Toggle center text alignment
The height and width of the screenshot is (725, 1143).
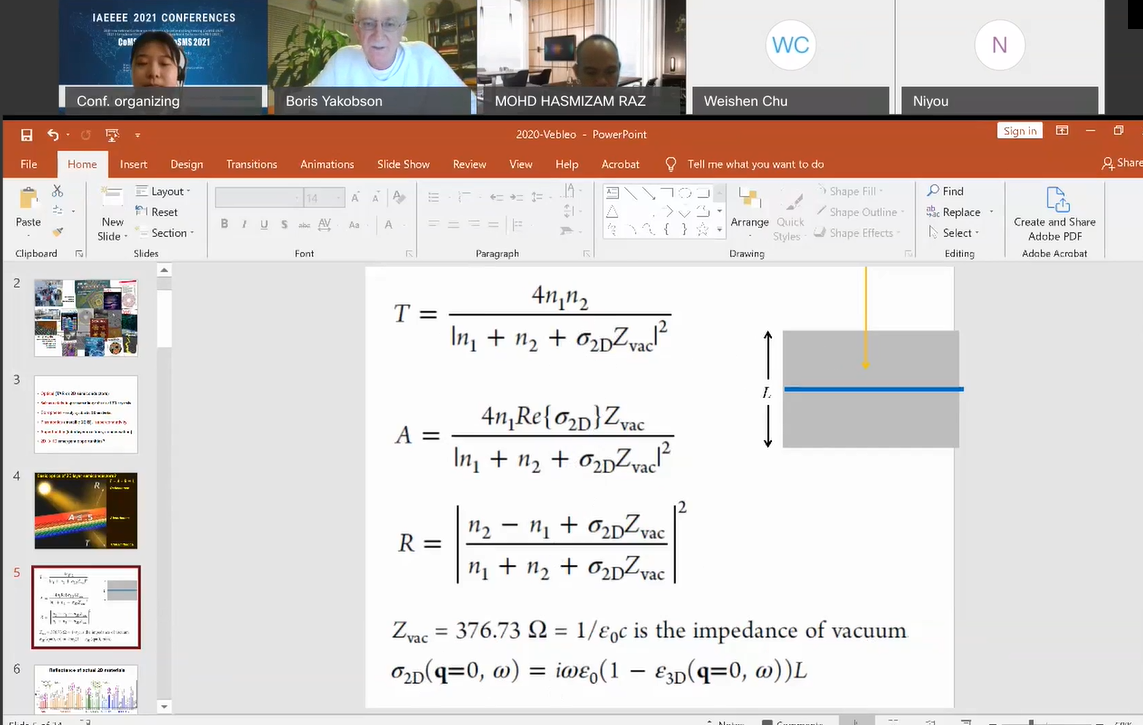(x=453, y=224)
